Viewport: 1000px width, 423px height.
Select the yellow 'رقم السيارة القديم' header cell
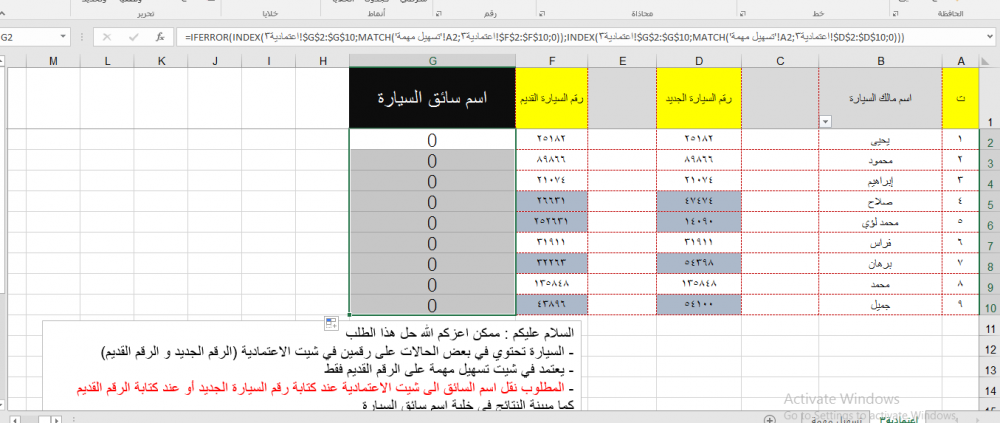[552, 98]
